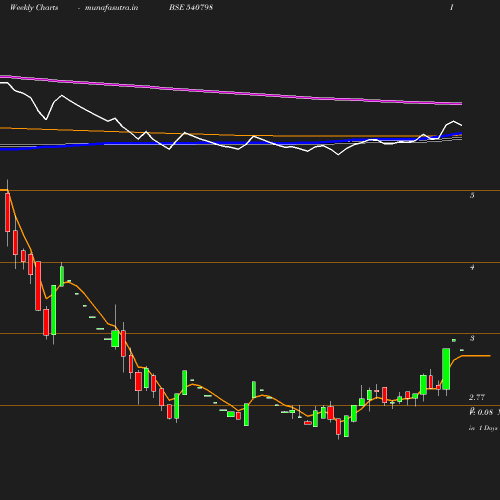
Task: Click the first red candle below the 5 line
Action: tap(8, 212)
